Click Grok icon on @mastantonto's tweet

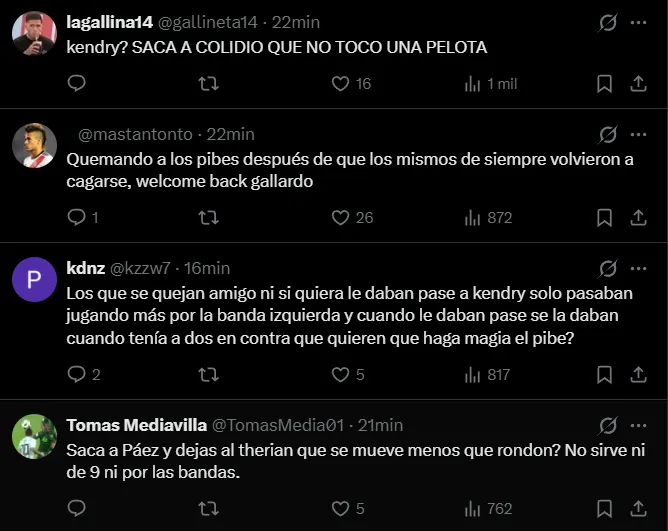tap(607, 134)
